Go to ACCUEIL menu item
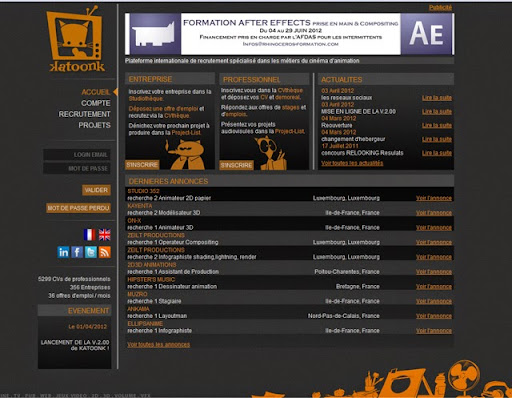This screenshot has width=512, height=398. (96, 92)
